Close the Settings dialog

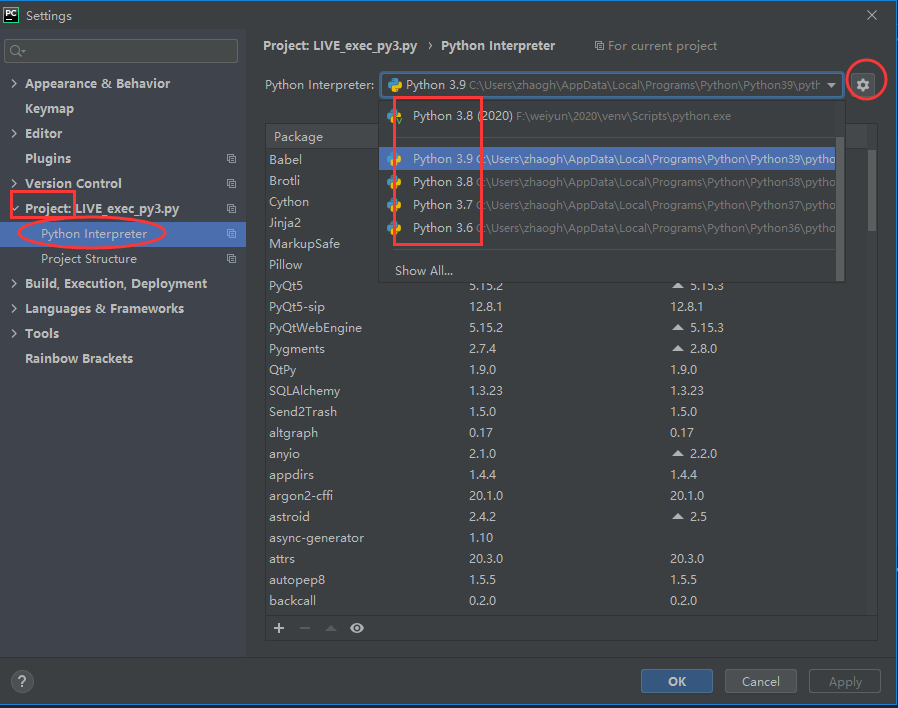pos(872,15)
